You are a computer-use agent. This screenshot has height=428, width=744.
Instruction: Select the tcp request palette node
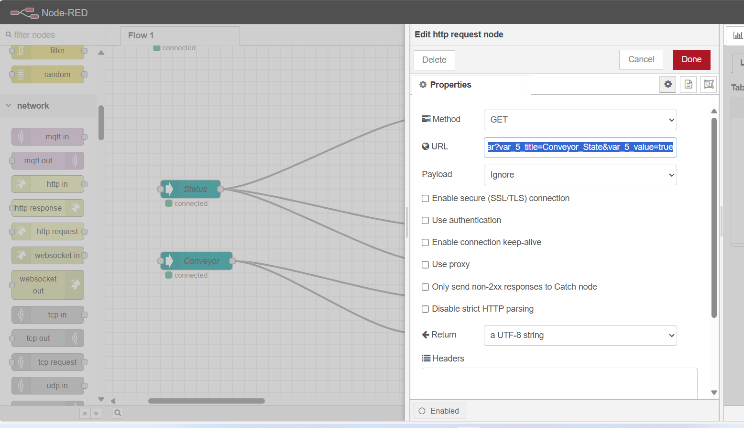point(47,362)
